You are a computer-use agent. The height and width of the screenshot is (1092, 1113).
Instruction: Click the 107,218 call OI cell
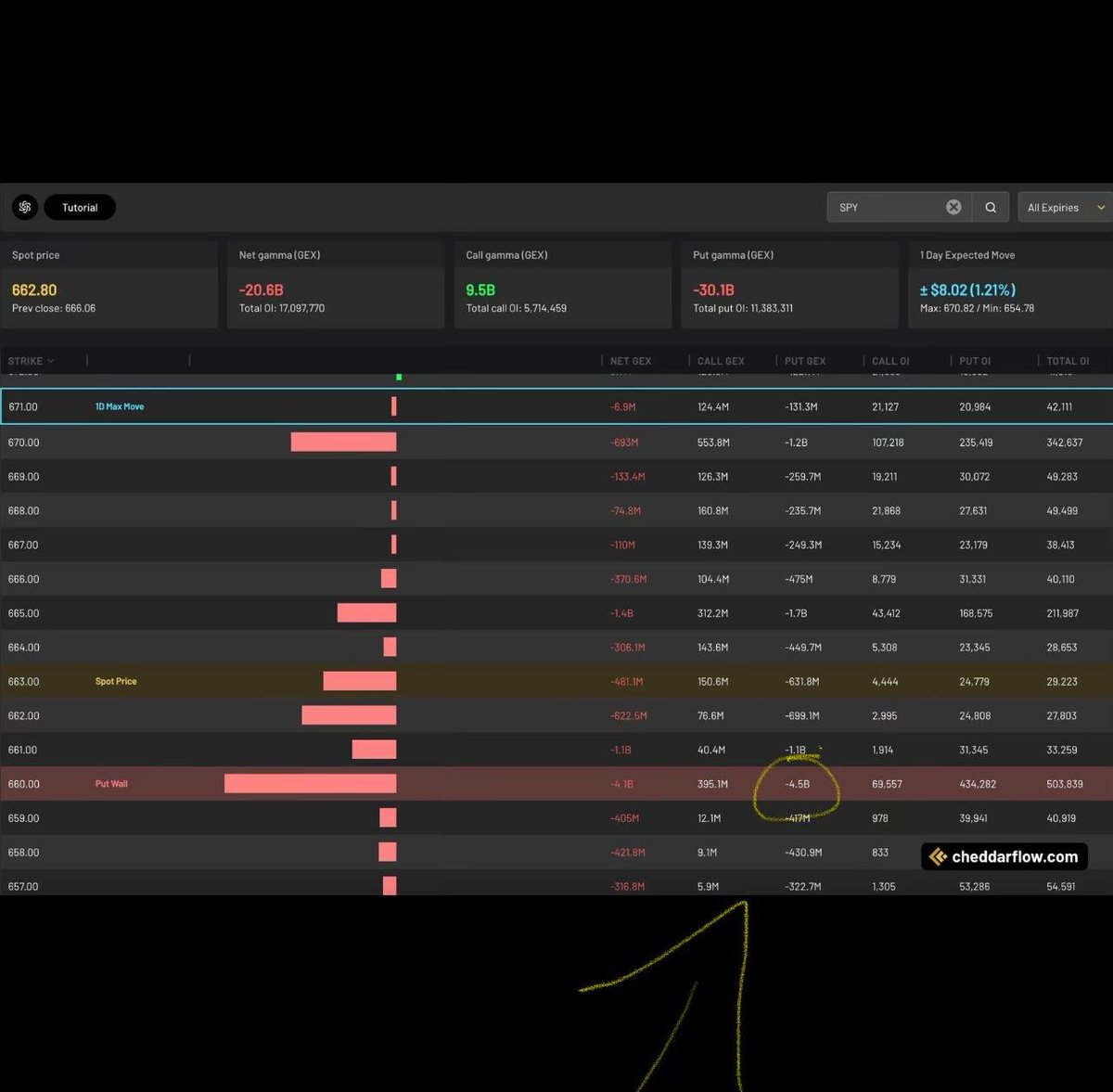888,443
